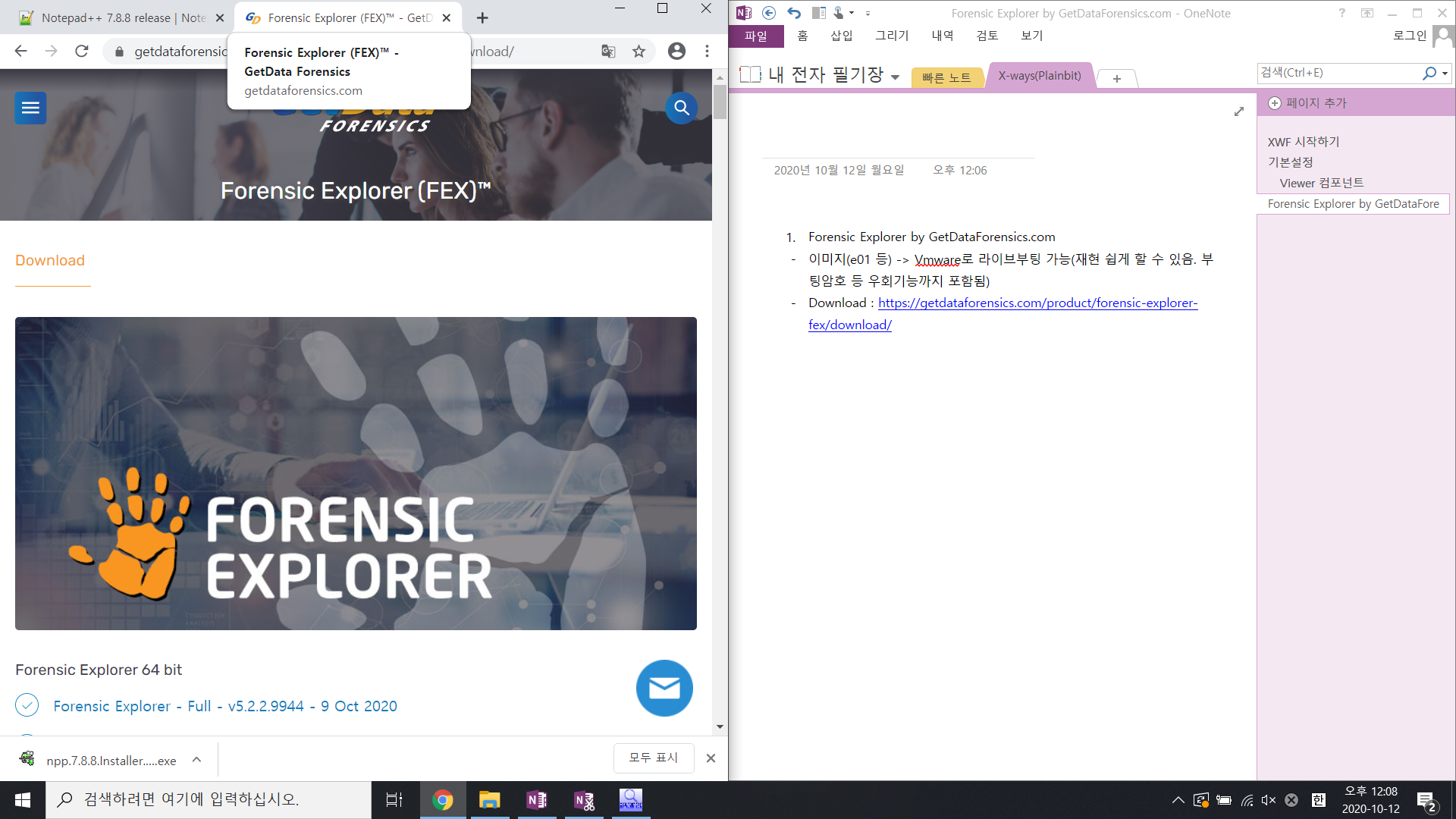Screen dimensions: 1456x819
Task: Select the 기본설정 page in list
Action: 1290,162
